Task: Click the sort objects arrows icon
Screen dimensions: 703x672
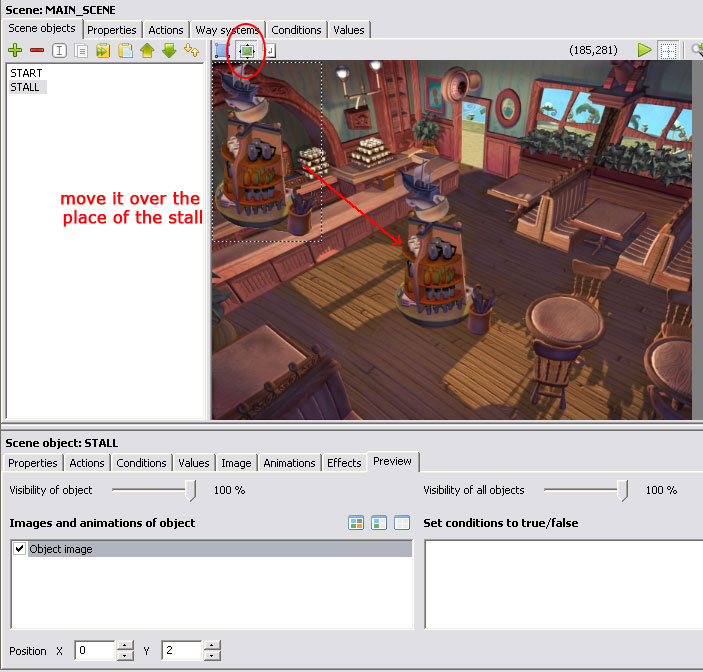Action: (x=191, y=51)
